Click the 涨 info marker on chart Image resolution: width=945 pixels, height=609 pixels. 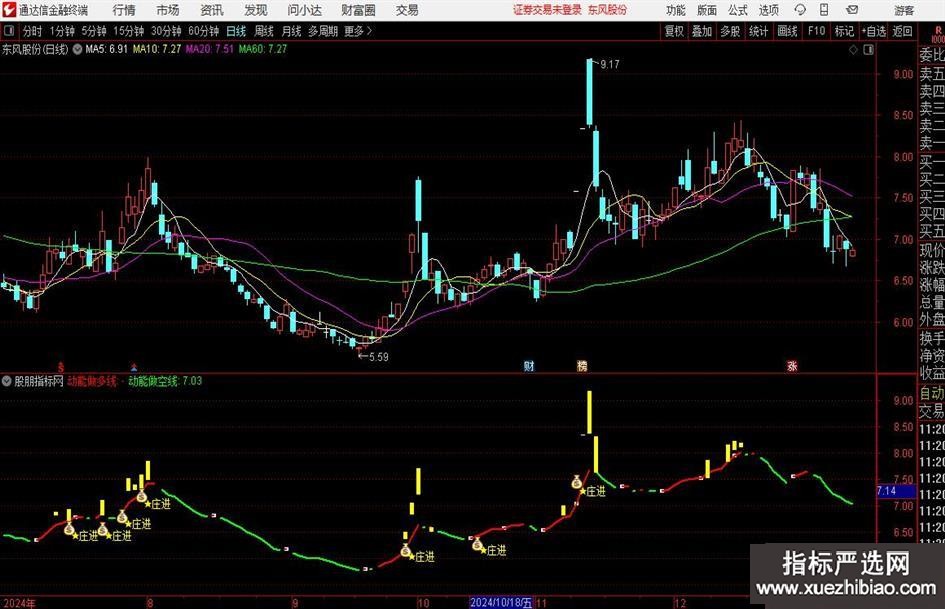click(x=792, y=365)
